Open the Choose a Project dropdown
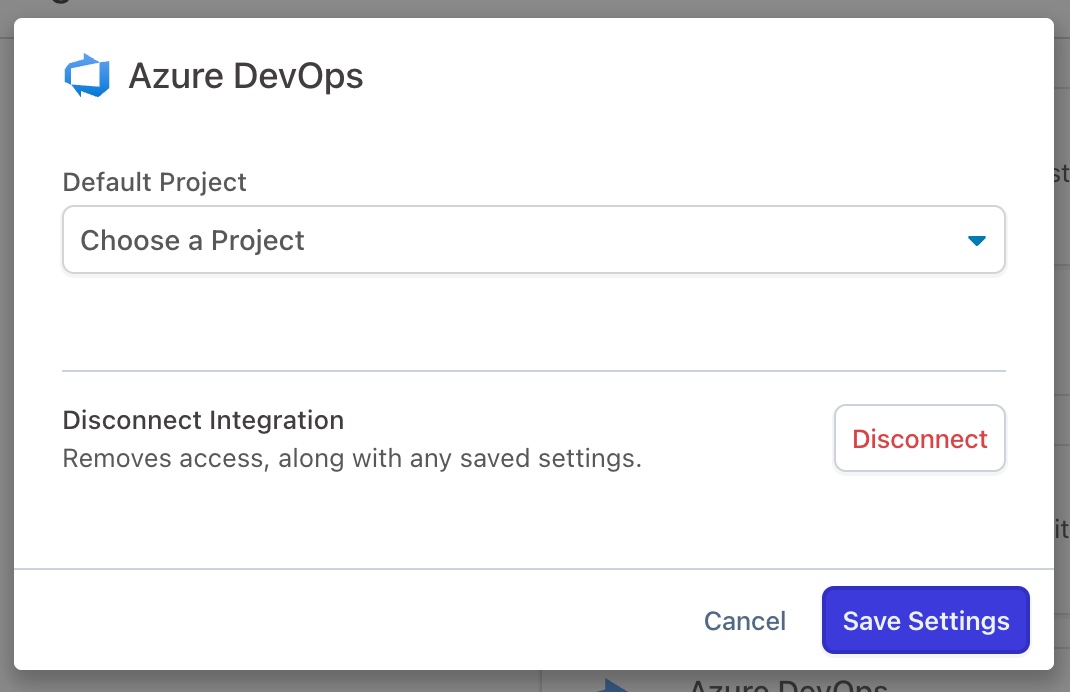This screenshot has width=1070, height=692. (533, 240)
